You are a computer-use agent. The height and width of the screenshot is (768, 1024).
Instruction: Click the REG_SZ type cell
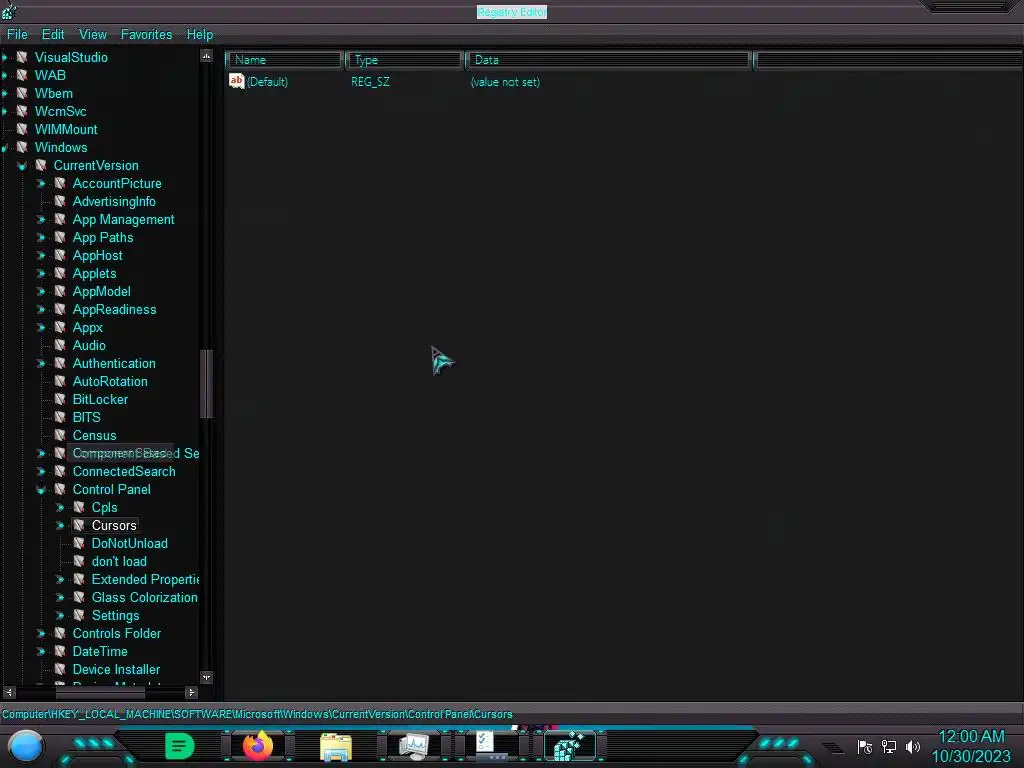coord(370,82)
